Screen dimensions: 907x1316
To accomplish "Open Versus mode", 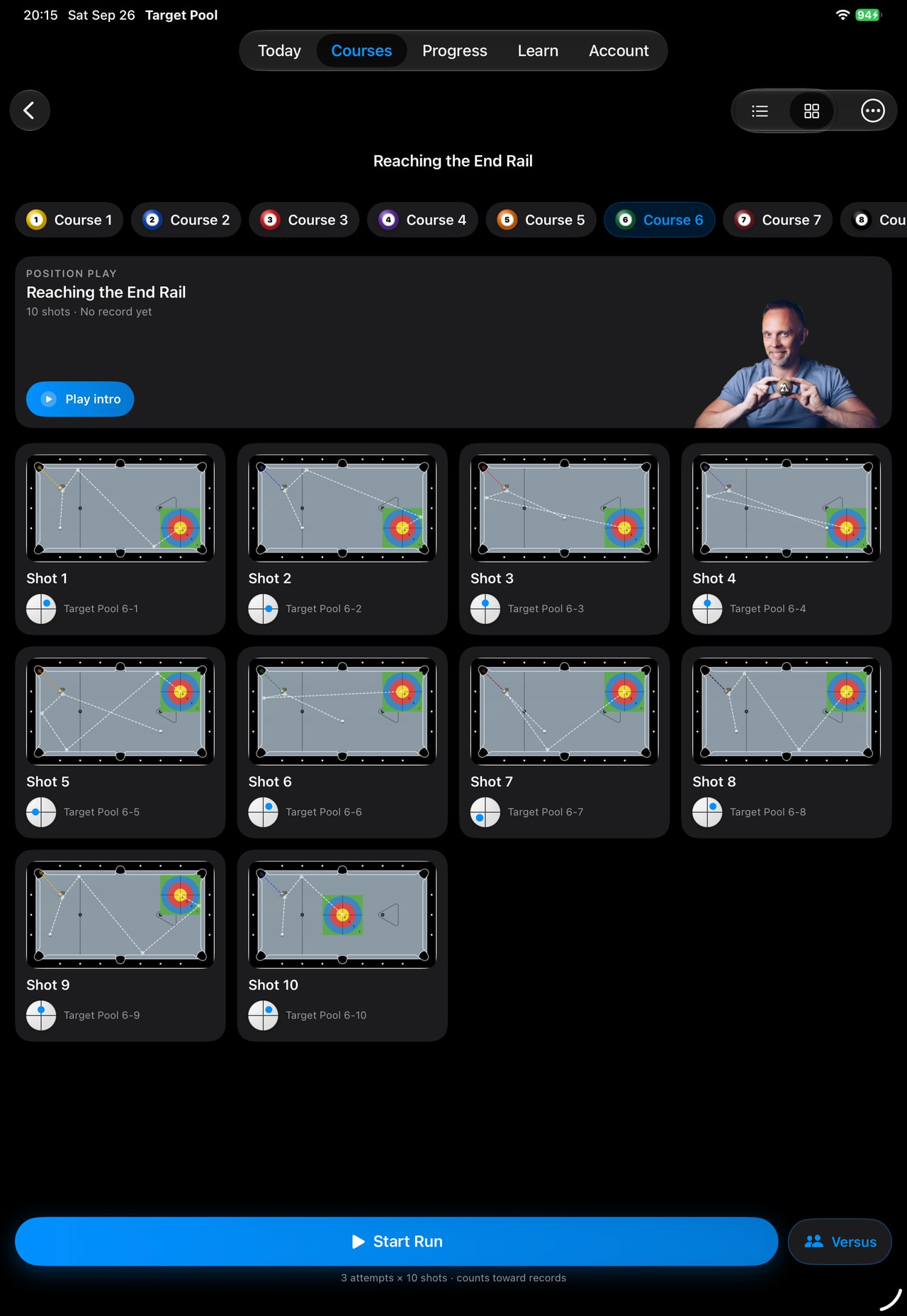I will pos(840,1242).
